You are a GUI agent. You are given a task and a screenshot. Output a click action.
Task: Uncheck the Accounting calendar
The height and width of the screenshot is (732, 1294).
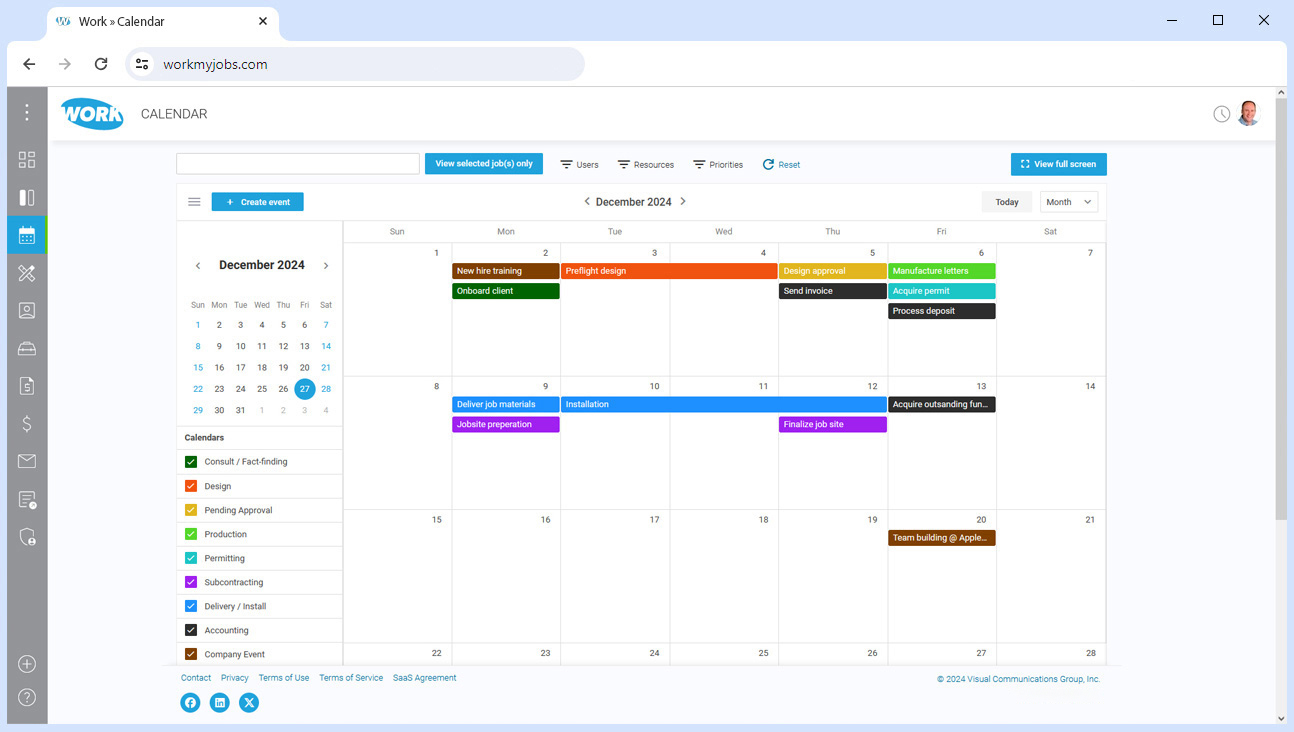[191, 630]
